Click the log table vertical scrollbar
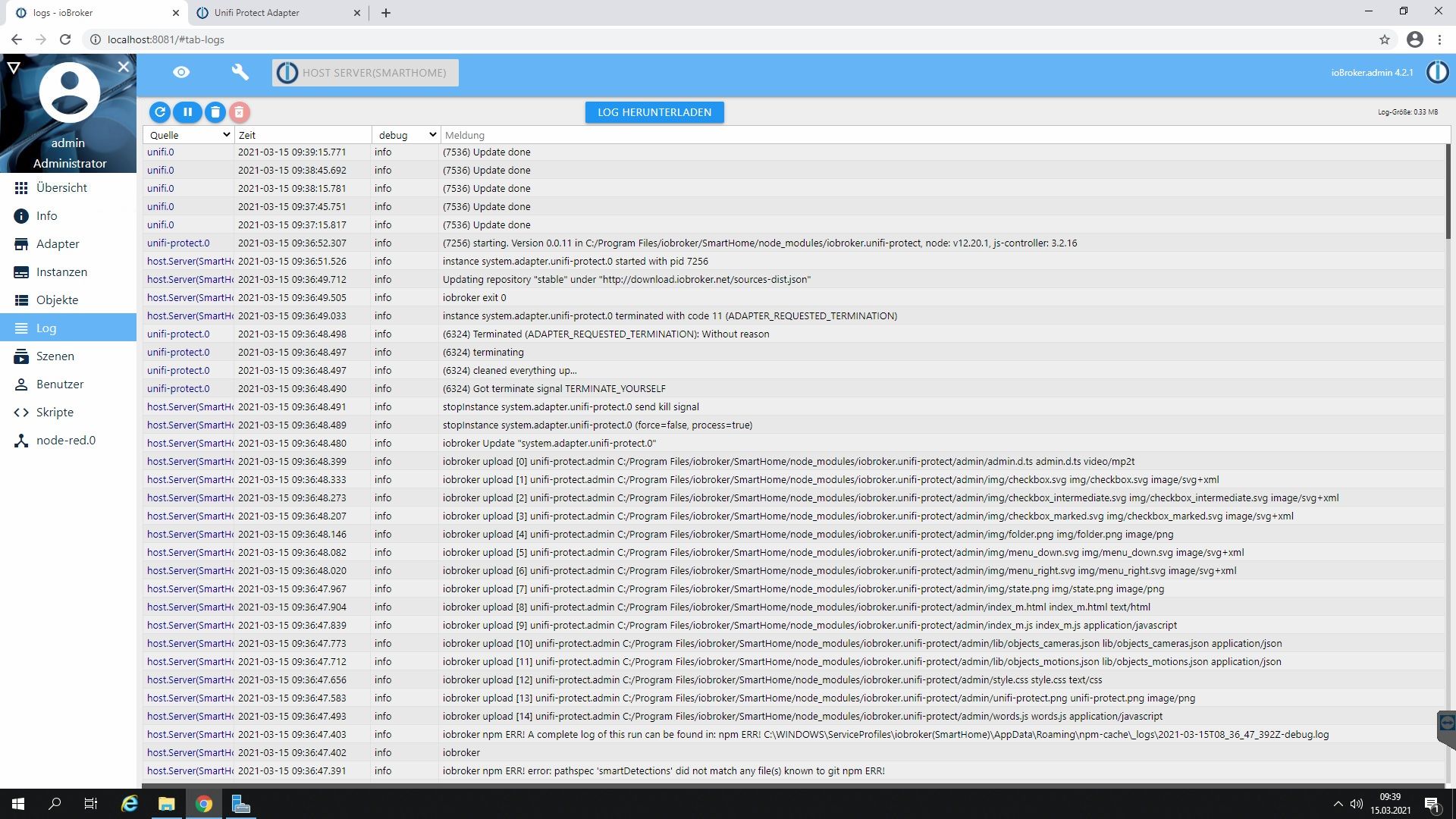Screen dimensions: 1456x819 pyautogui.click(x=1448, y=192)
